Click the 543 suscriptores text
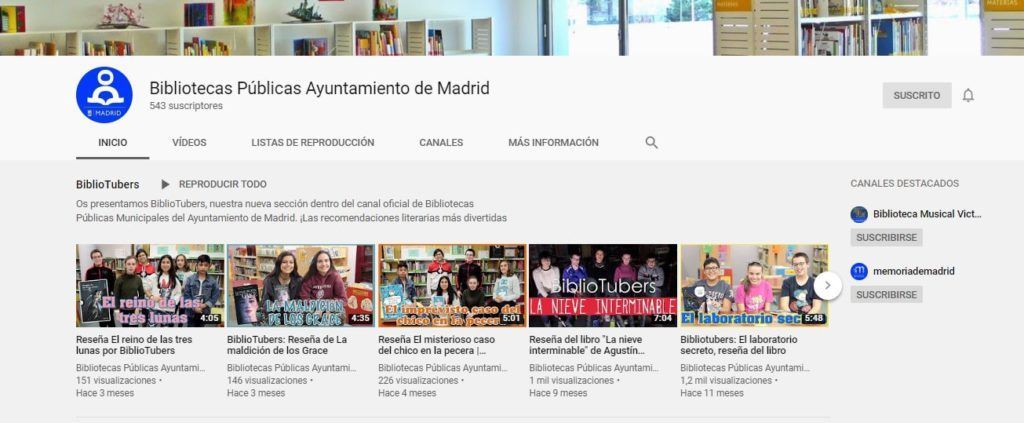Image resolution: width=1024 pixels, height=423 pixels. (186, 106)
